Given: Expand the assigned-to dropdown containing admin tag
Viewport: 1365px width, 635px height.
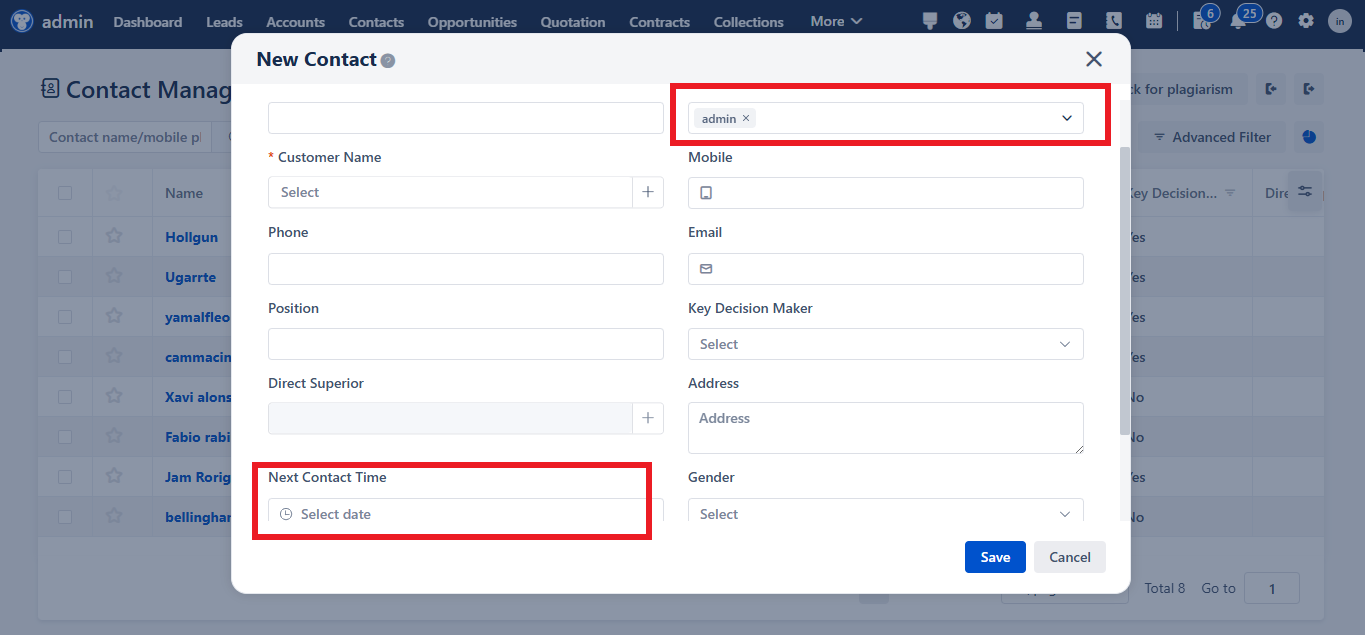Looking at the screenshot, I should [1065, 117].
